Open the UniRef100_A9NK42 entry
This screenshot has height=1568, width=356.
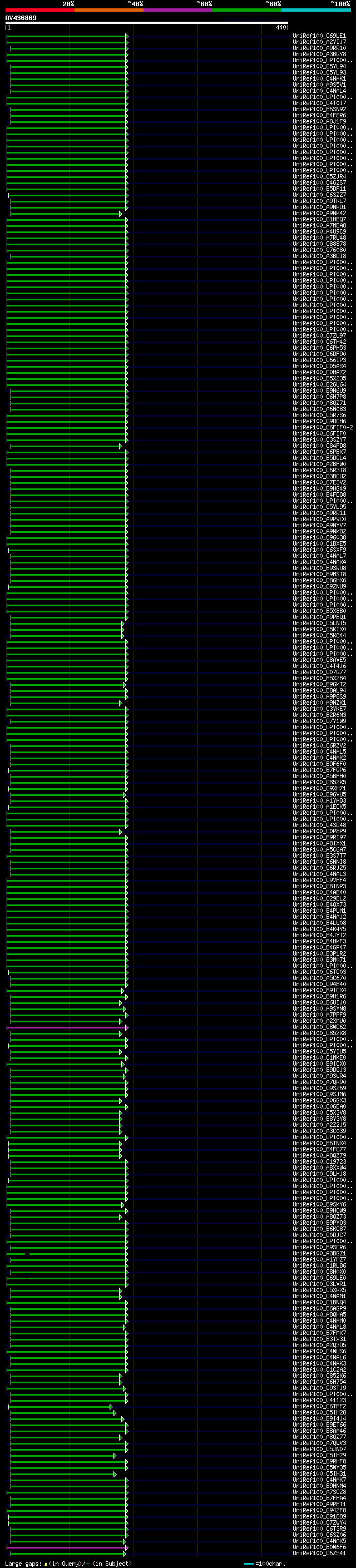coord(319,213)
